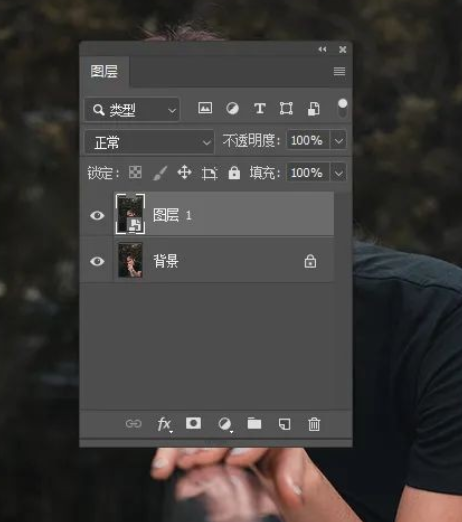This screenshot has width=462, height=522.
Task: Add layer mask icon
Action: (193, 423)
